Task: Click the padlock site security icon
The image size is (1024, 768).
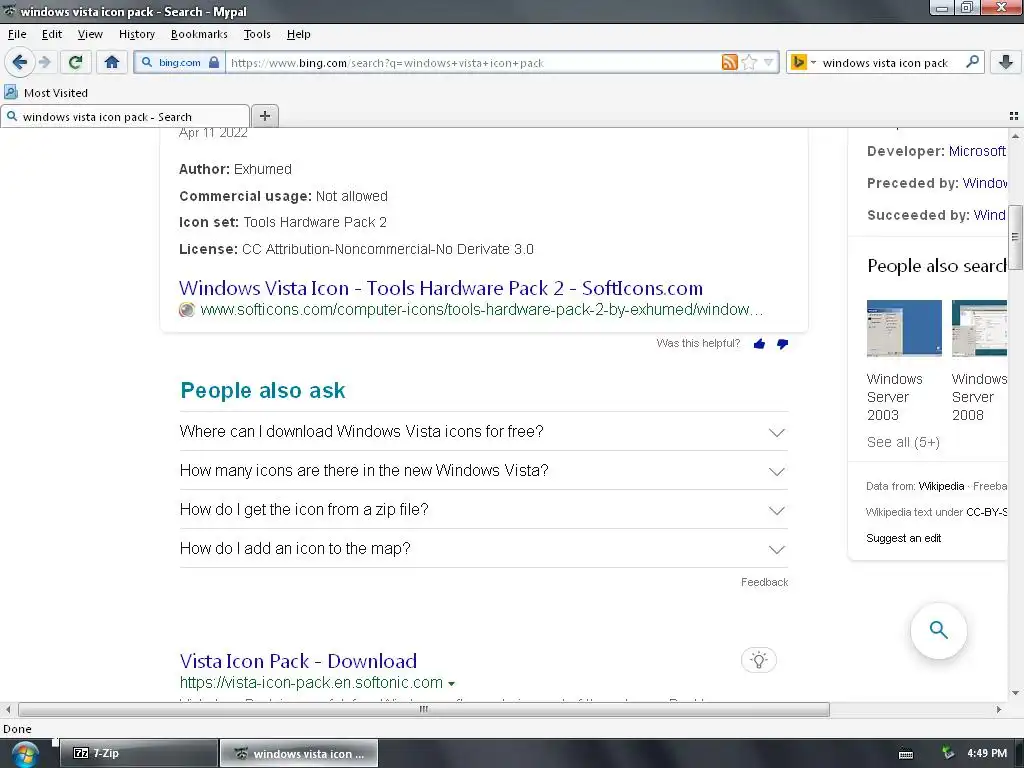Action: 214,63
